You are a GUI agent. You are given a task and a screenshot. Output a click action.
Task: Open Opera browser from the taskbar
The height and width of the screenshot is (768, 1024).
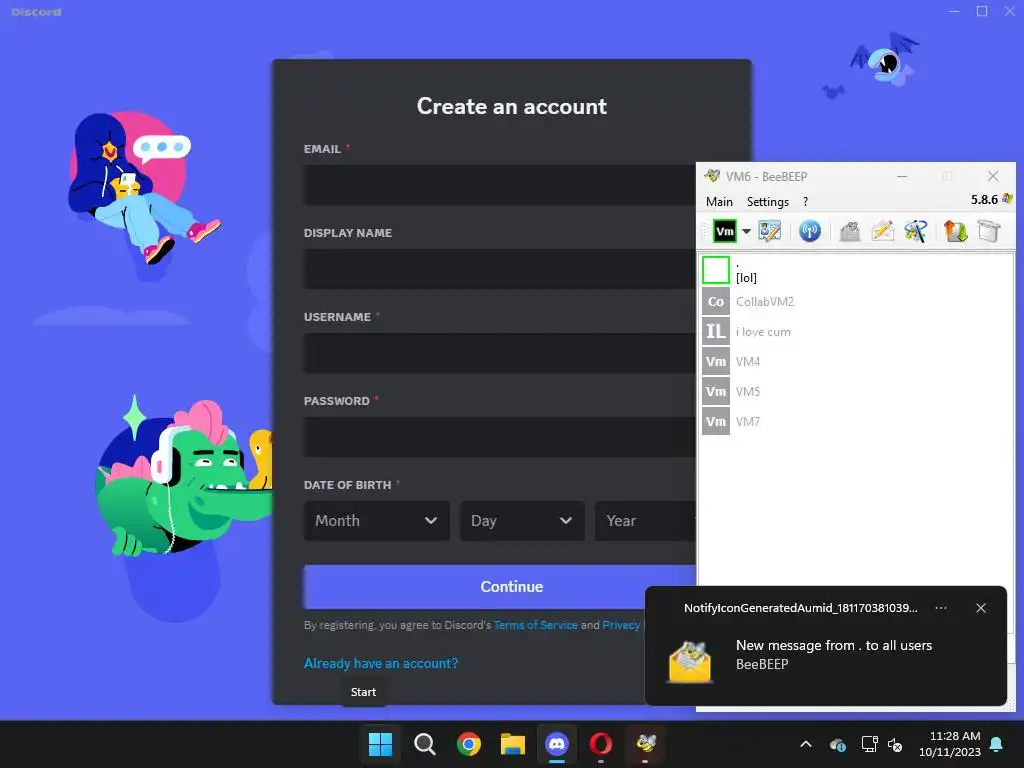(601, 744)
